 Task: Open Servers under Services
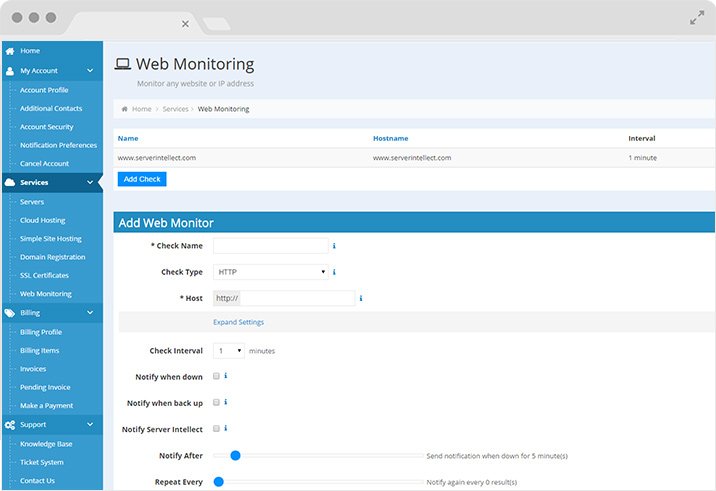point(32,202)
